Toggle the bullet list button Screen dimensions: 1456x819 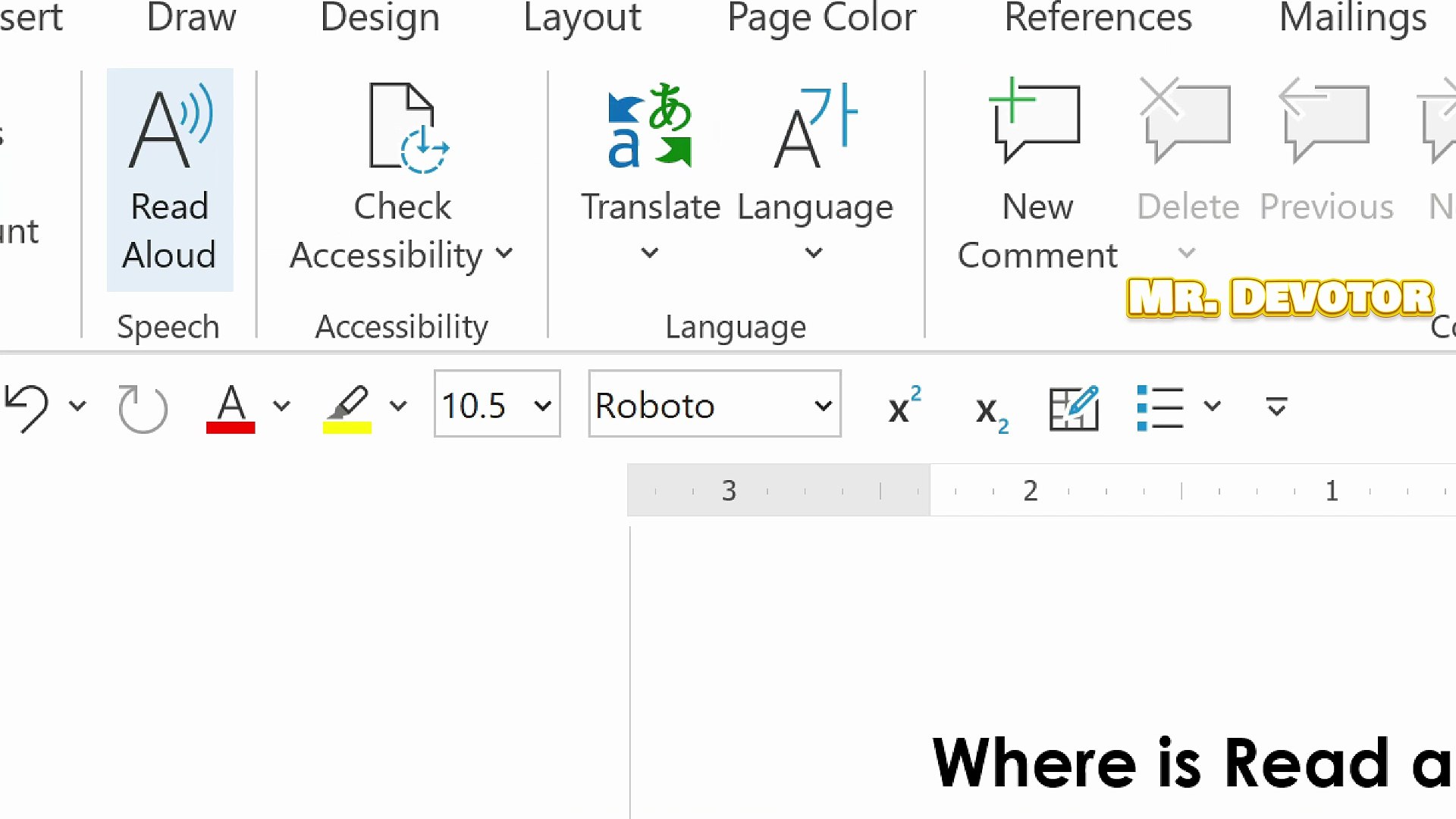(1160, 407)
